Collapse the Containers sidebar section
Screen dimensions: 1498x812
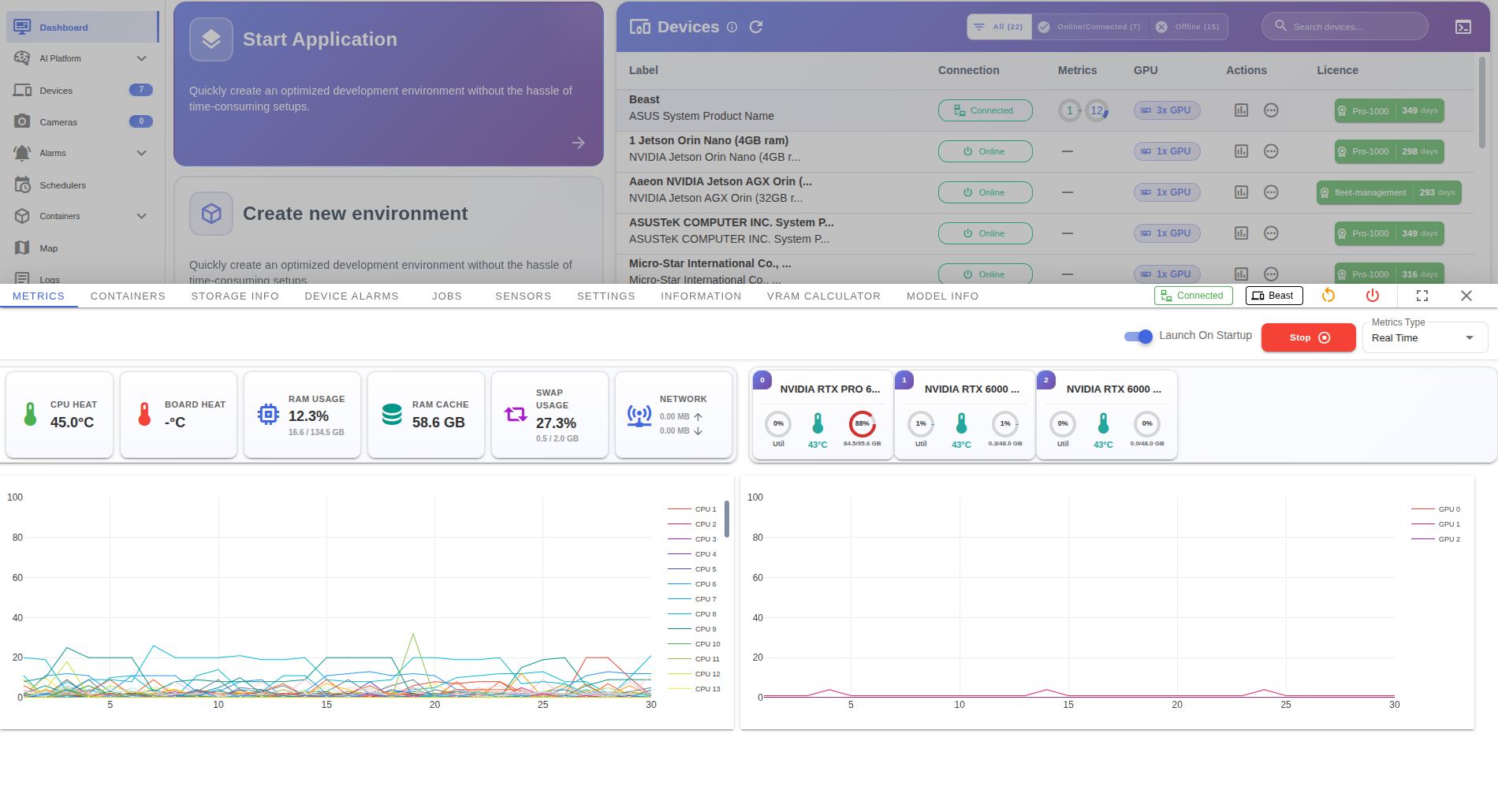pos(141,216)
